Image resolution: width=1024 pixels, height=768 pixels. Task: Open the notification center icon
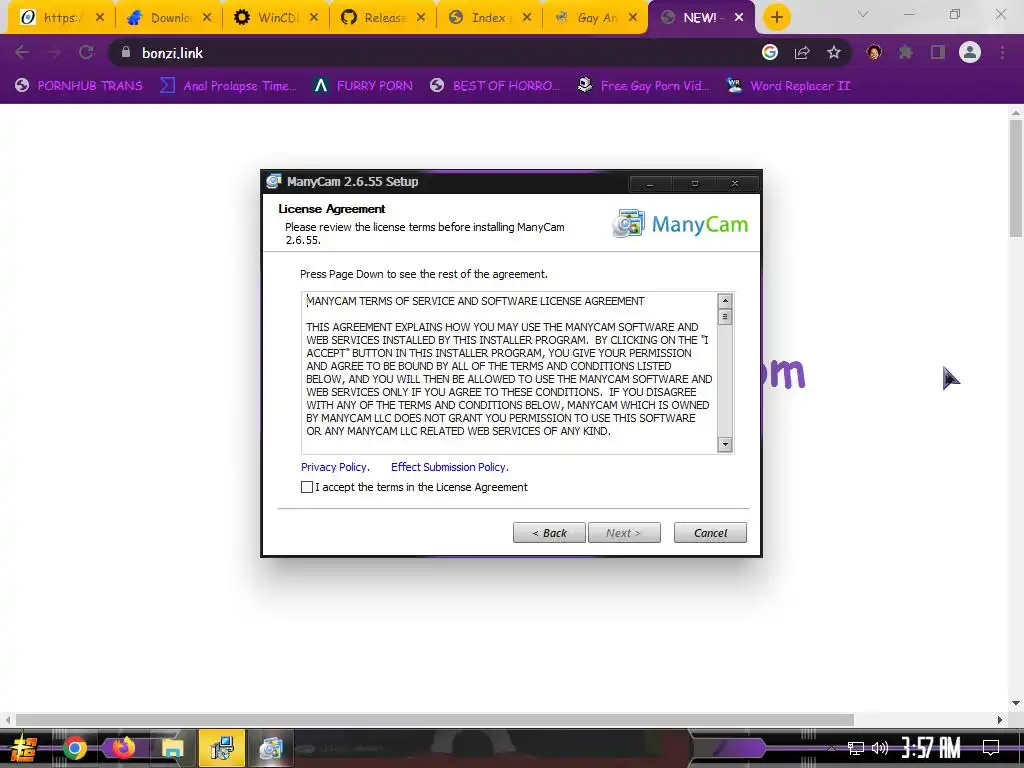(991, 748)
